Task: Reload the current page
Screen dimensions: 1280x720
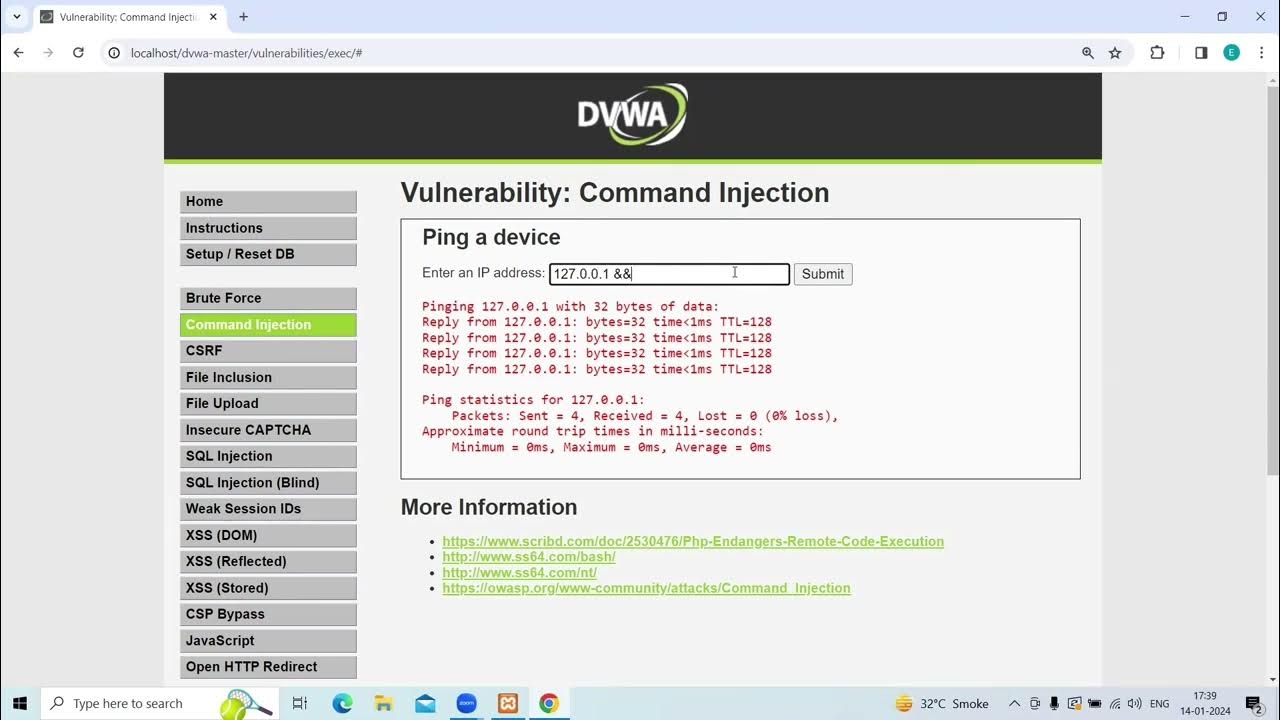Action: [x=78, y=53]
